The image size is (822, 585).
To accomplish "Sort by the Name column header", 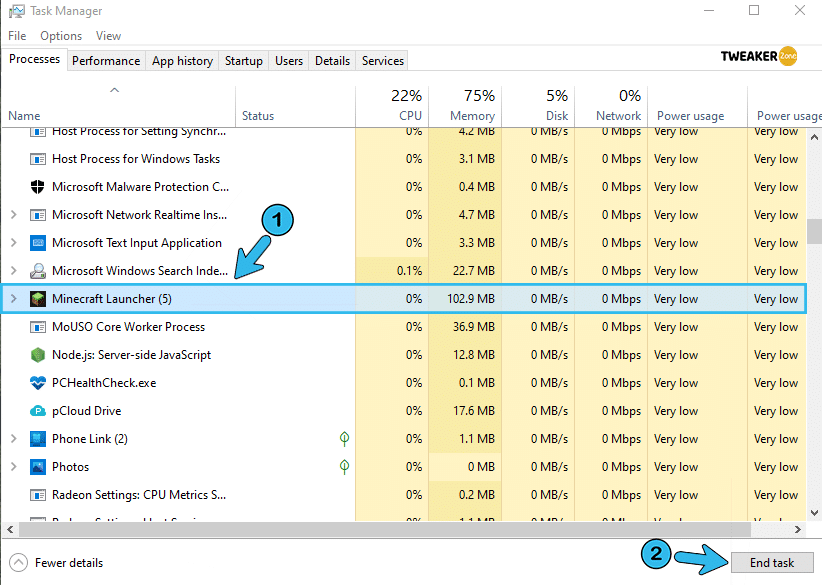I will [118, 106].
